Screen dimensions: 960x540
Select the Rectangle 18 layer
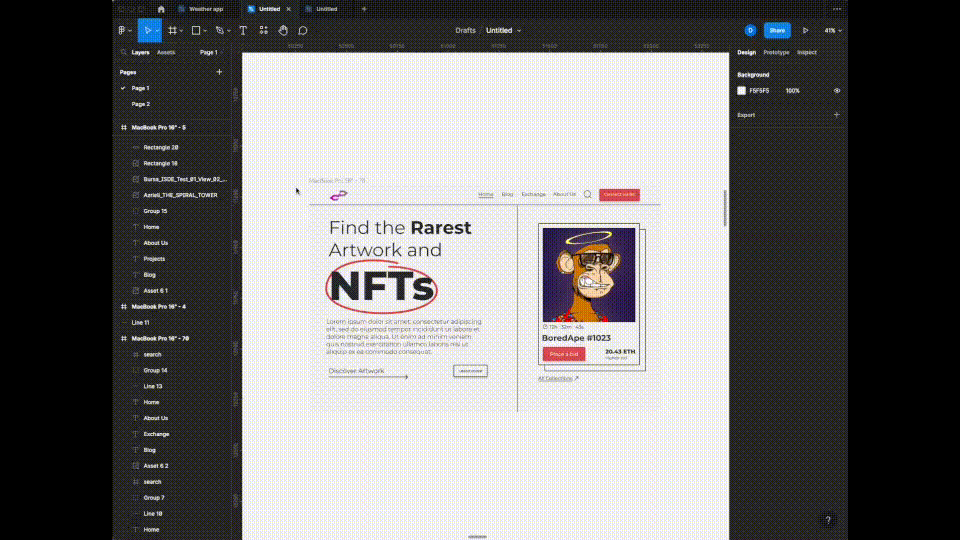pos(160,163)
